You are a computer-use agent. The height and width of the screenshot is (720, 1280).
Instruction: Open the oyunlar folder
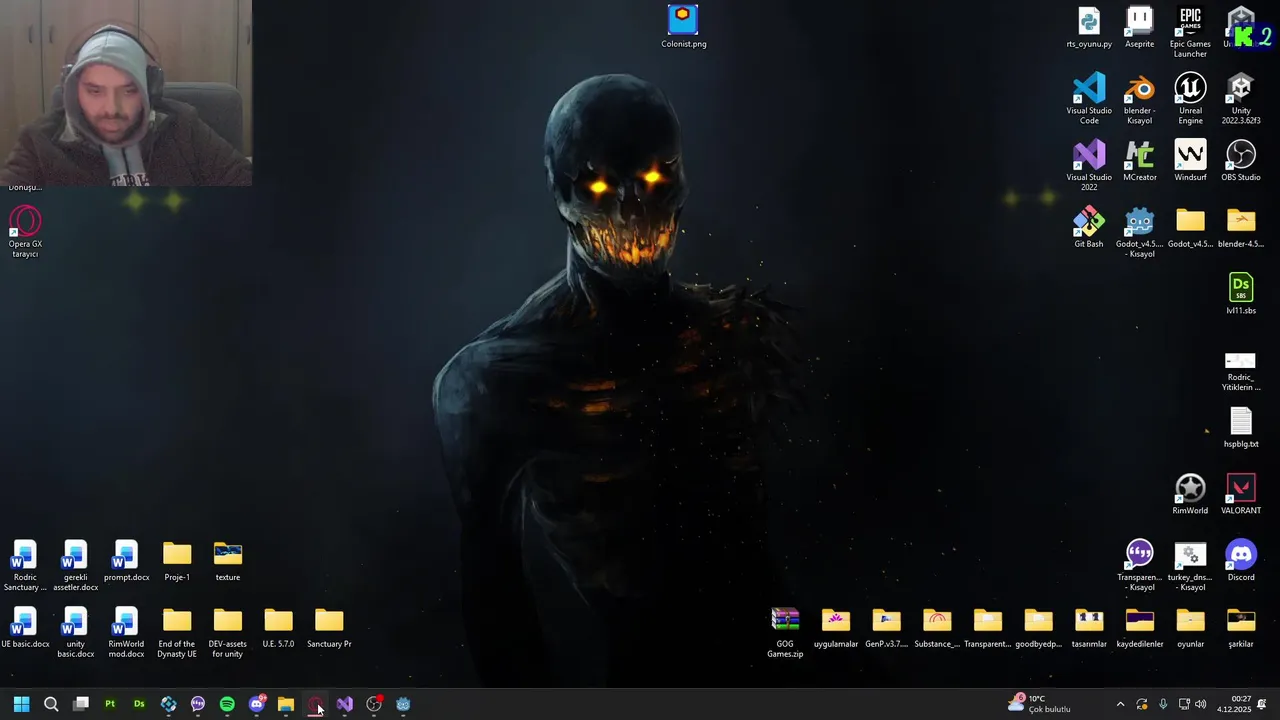(x=1190, y=627)
